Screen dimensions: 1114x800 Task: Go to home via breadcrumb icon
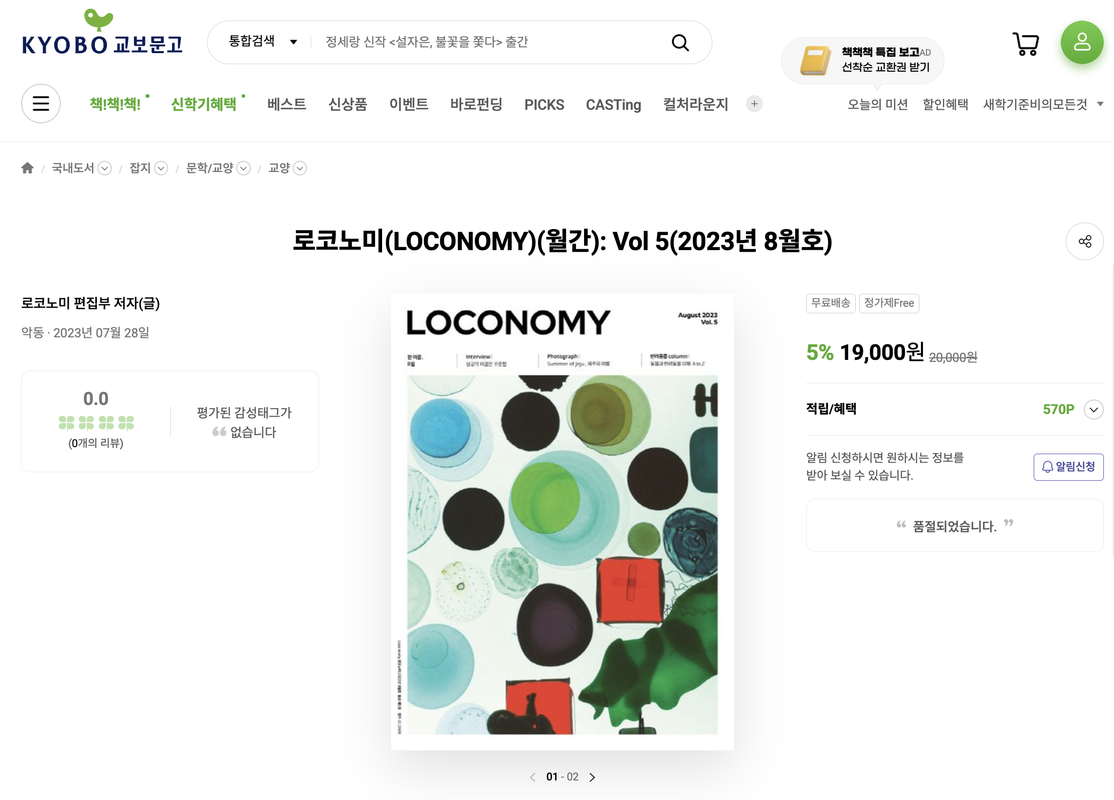[28, 168]
